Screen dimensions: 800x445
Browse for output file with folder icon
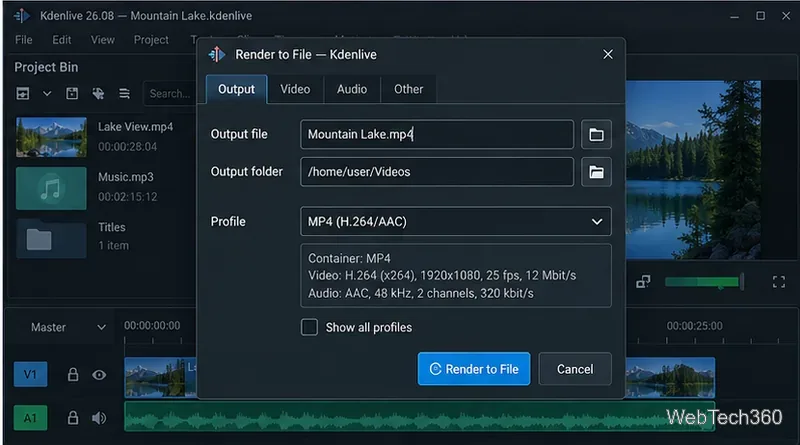(x=596, y=135)
